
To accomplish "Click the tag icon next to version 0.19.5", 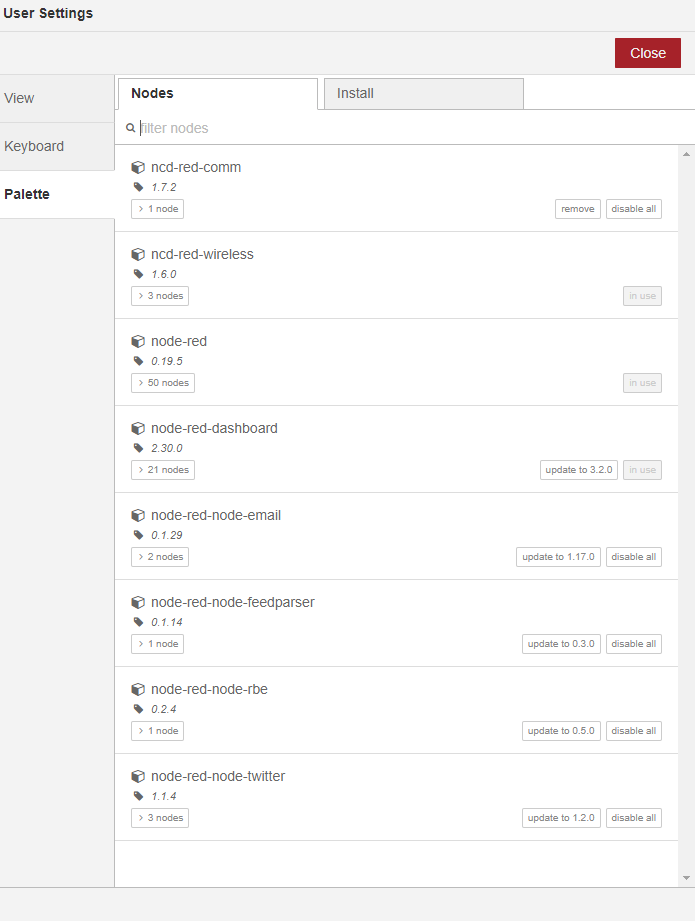I will (x=139, y=361).
